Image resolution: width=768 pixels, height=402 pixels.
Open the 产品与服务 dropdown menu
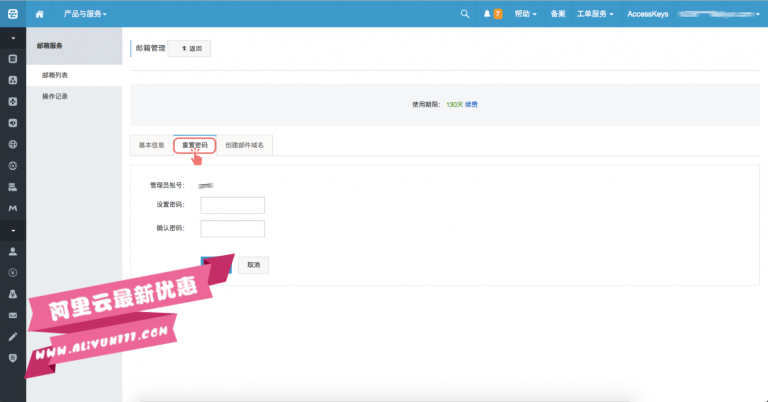[x=85, y=14]
